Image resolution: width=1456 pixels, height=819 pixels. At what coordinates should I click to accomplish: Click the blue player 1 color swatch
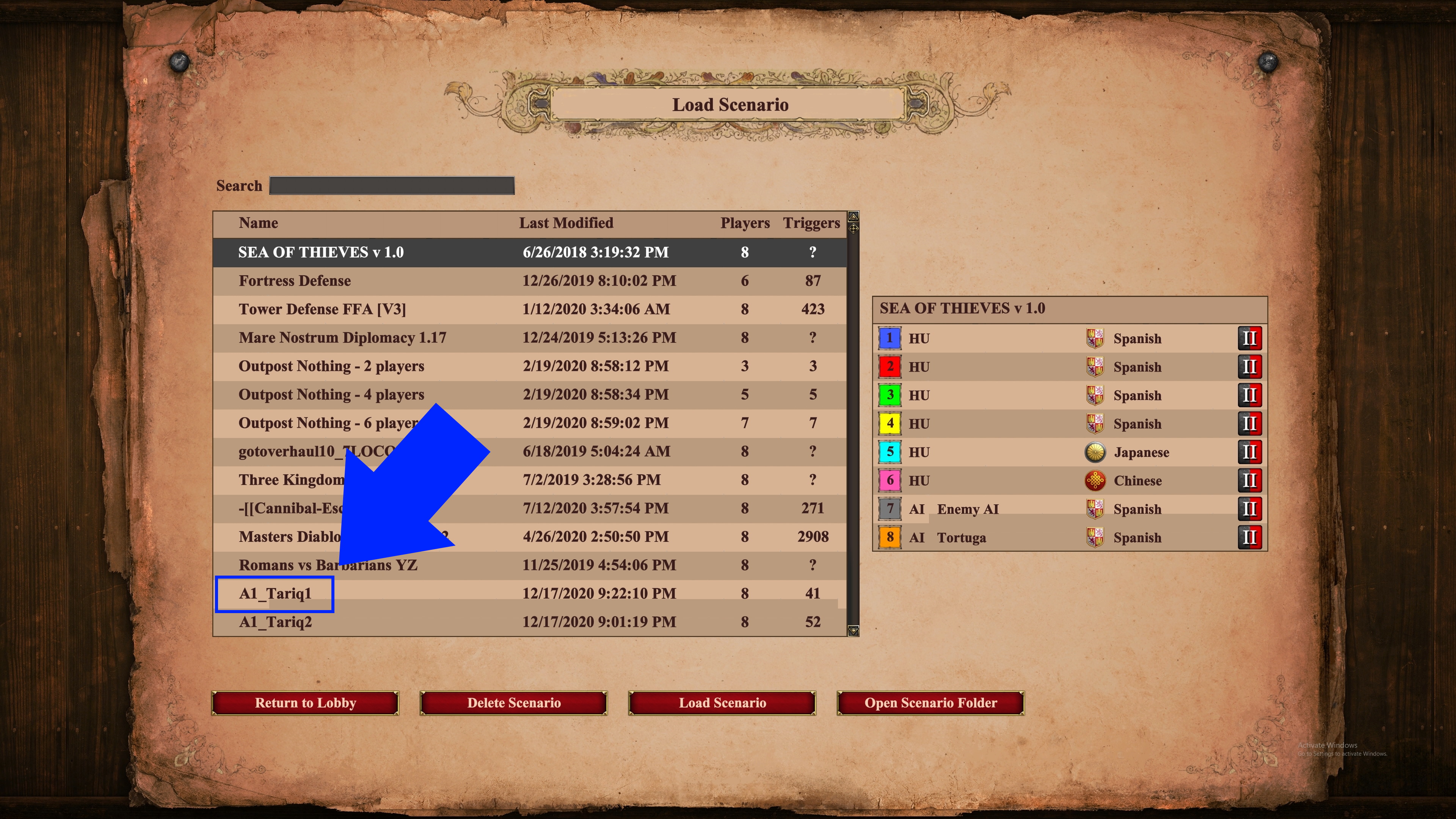(890, 339)
